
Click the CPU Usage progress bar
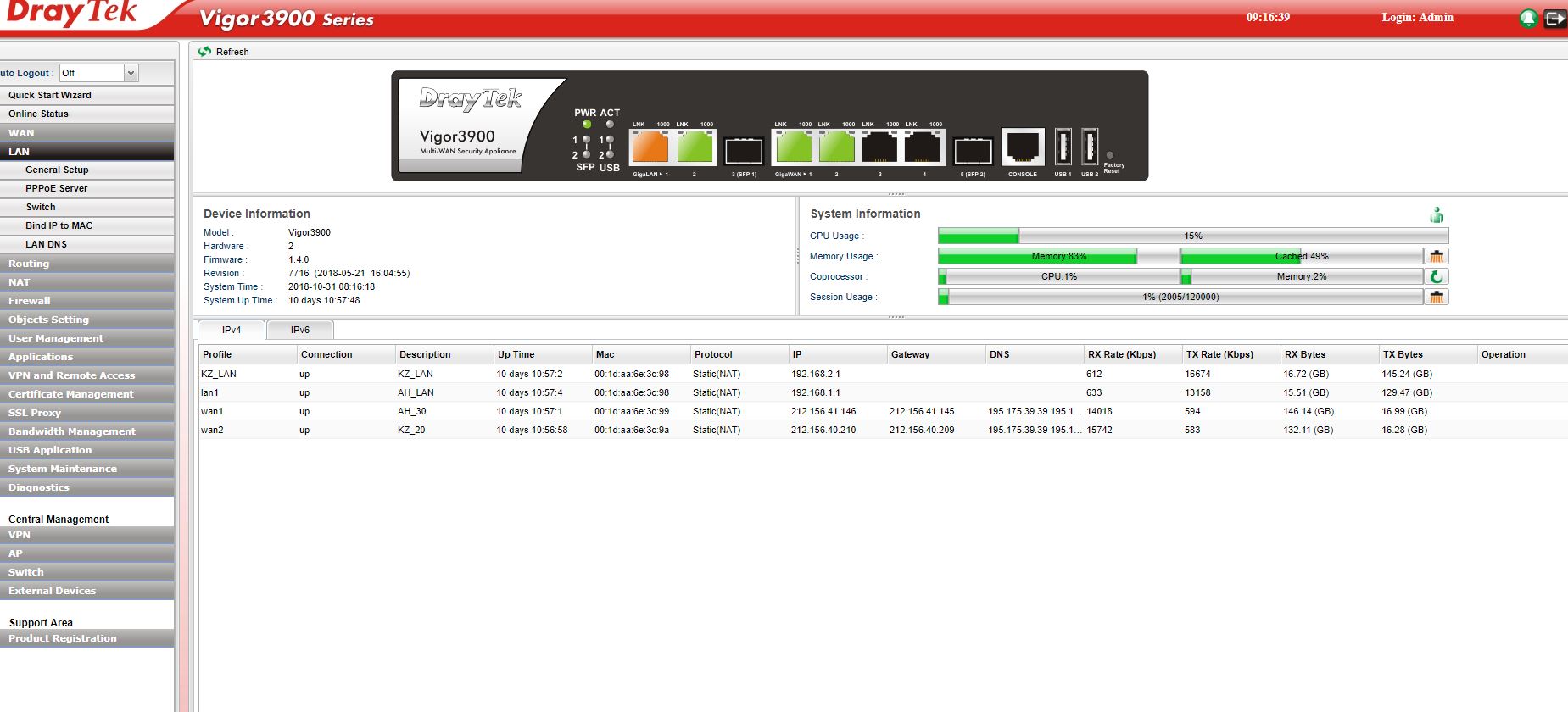point(1192,236)
